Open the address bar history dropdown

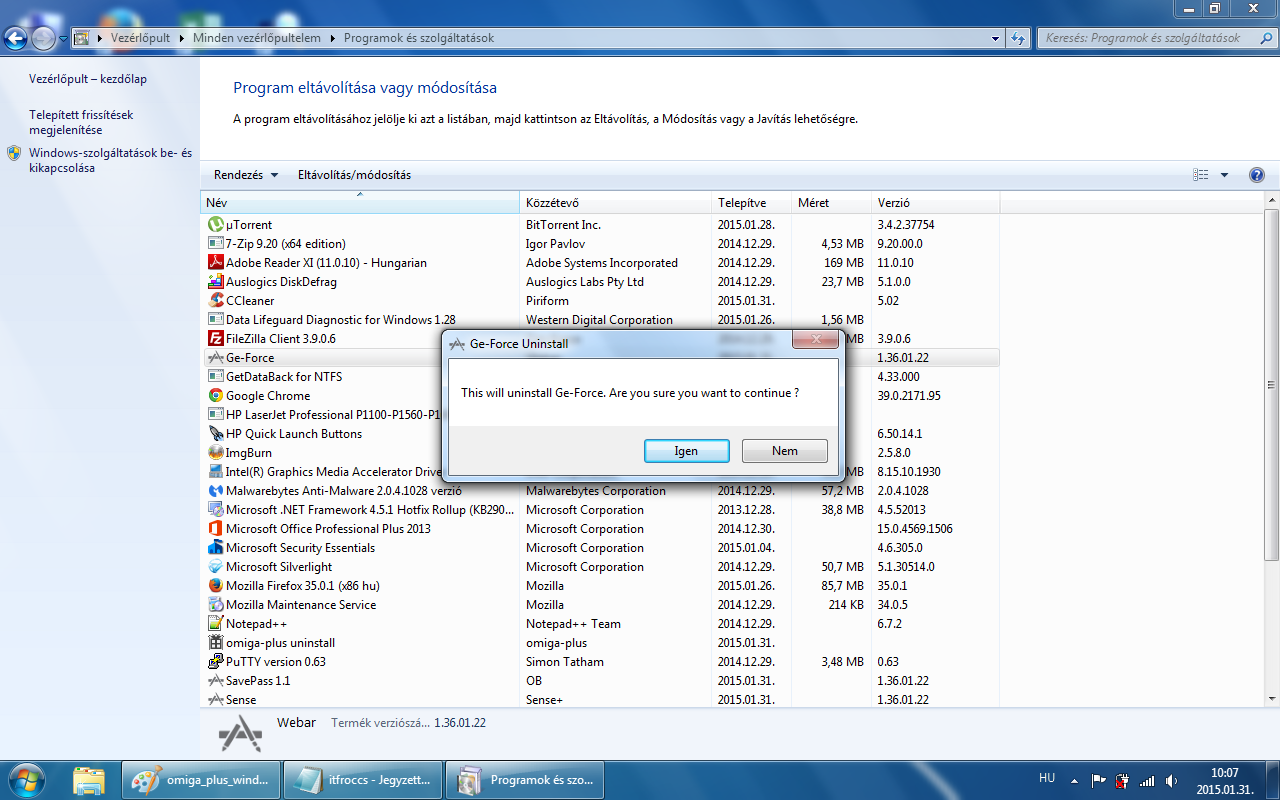coord(995,38)
